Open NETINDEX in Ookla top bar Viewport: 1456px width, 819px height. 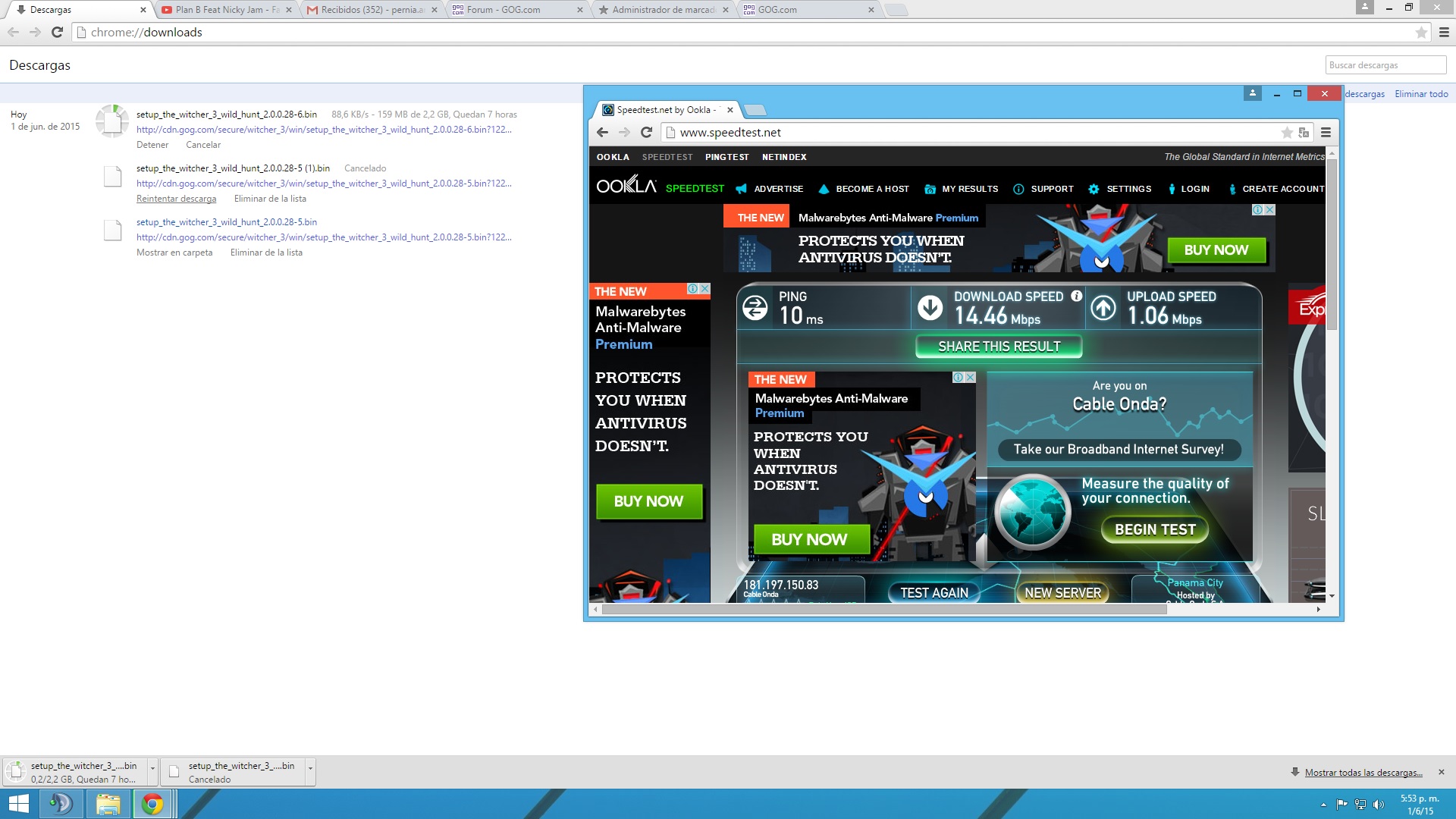[x=784, y=157]
